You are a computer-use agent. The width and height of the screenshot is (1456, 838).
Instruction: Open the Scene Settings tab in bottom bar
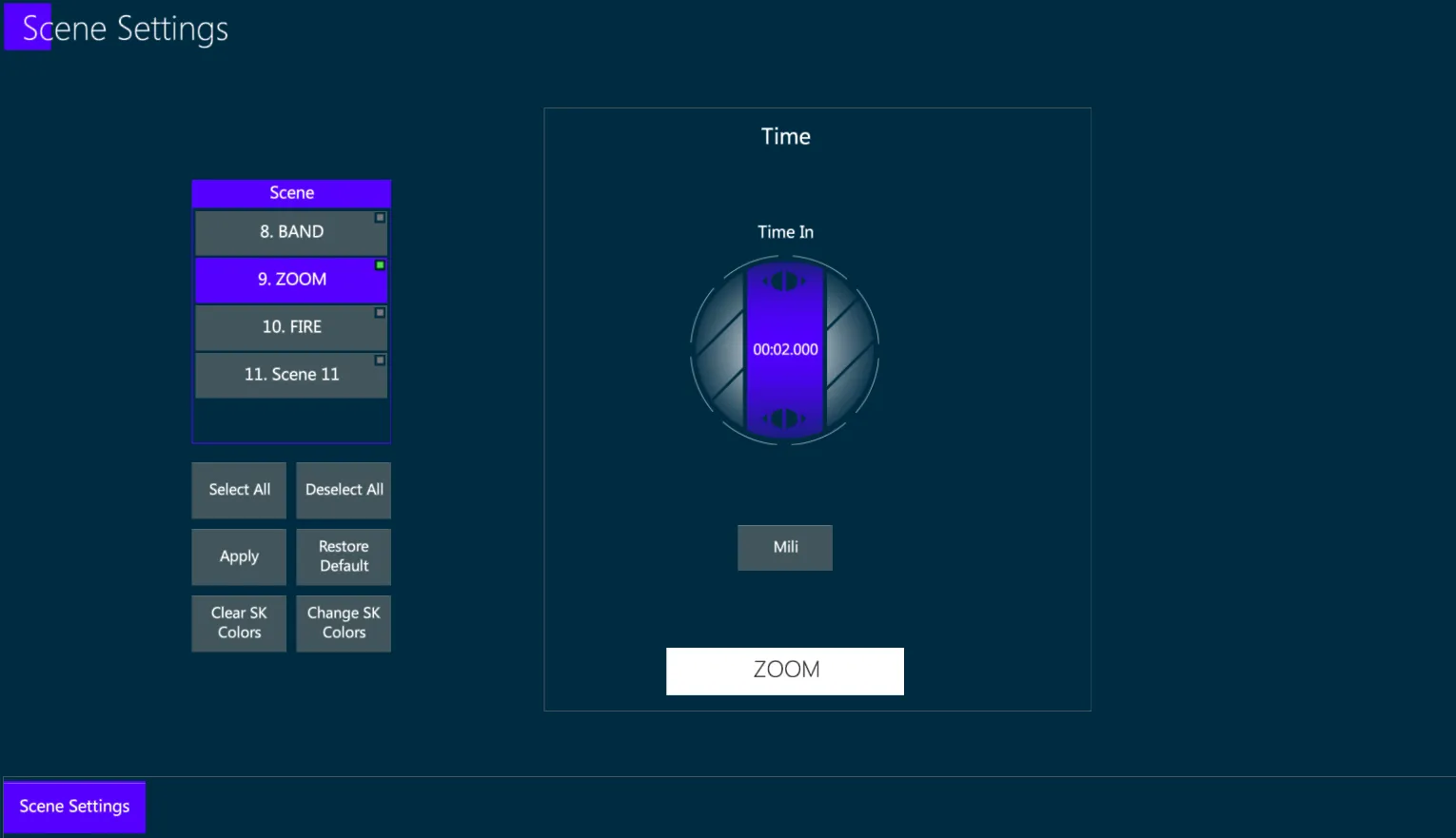(x=74, y=807)
